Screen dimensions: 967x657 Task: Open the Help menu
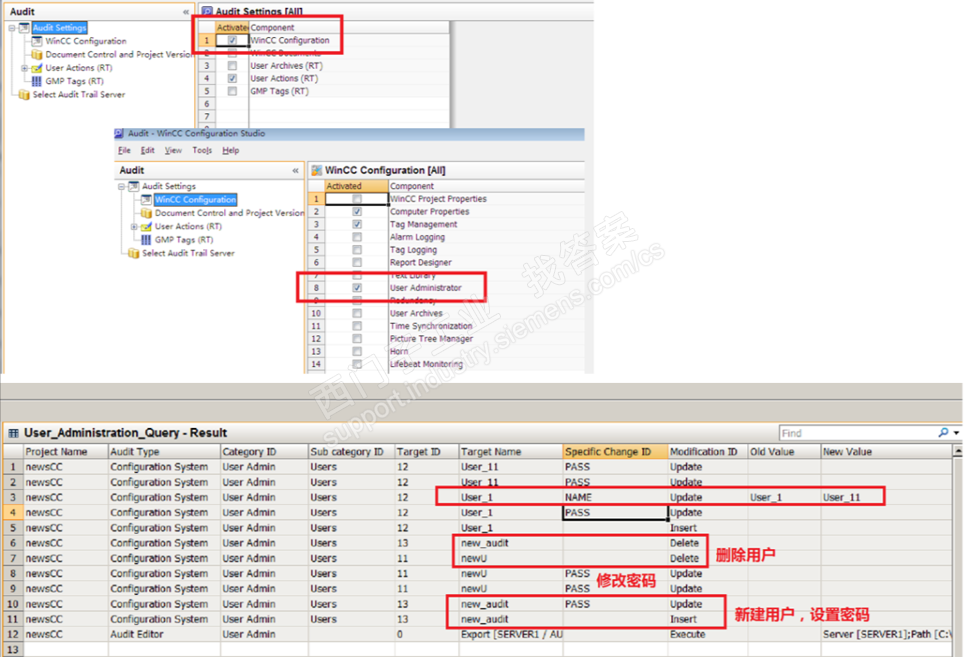[231, 150]
